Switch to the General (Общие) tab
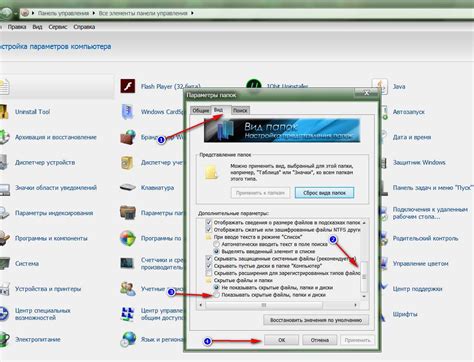The width and height of the screenshot is (474, 362). (x=201, y=110)
